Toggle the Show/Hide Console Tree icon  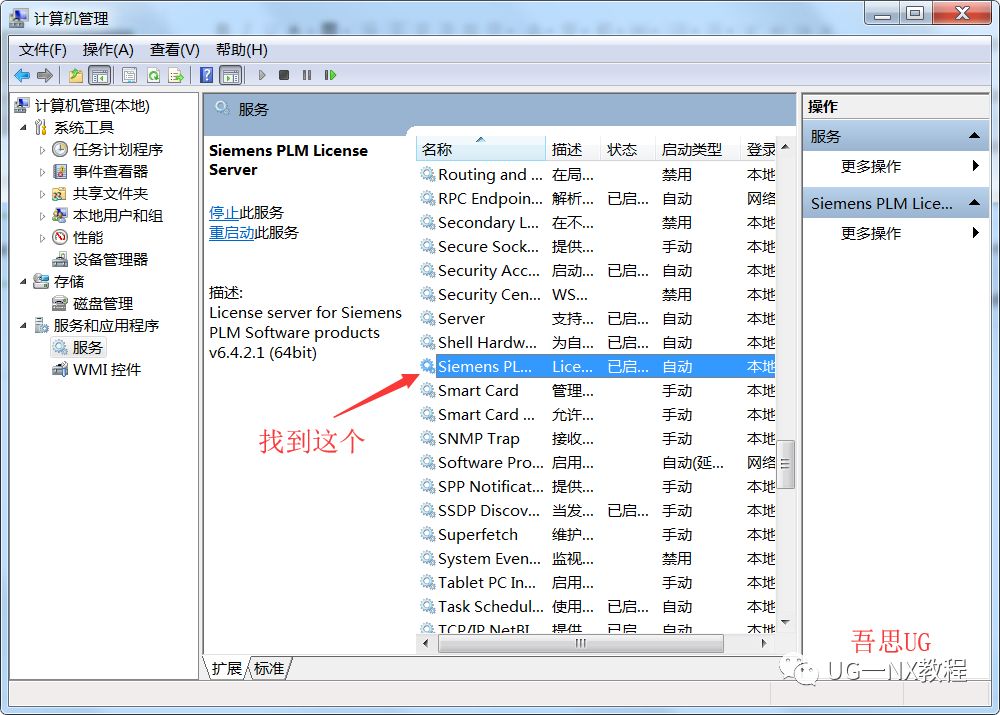[99, 75]
